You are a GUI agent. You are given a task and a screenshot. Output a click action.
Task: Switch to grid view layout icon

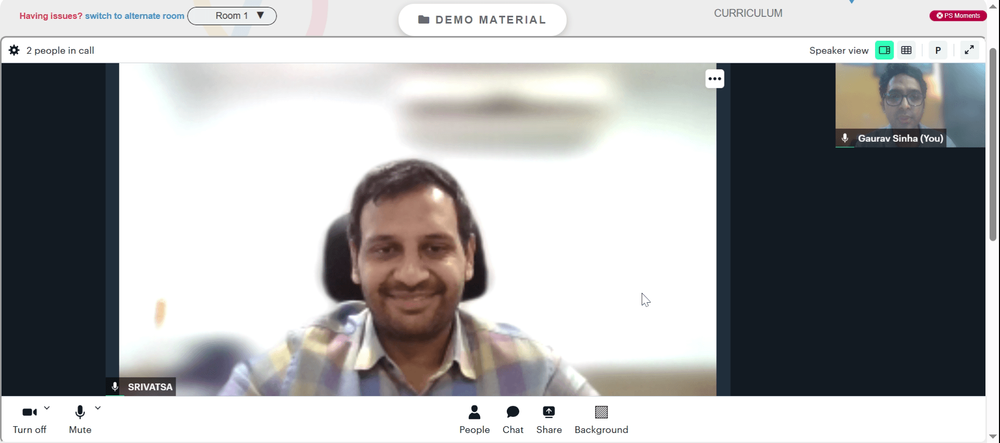[x=906, y=50]
